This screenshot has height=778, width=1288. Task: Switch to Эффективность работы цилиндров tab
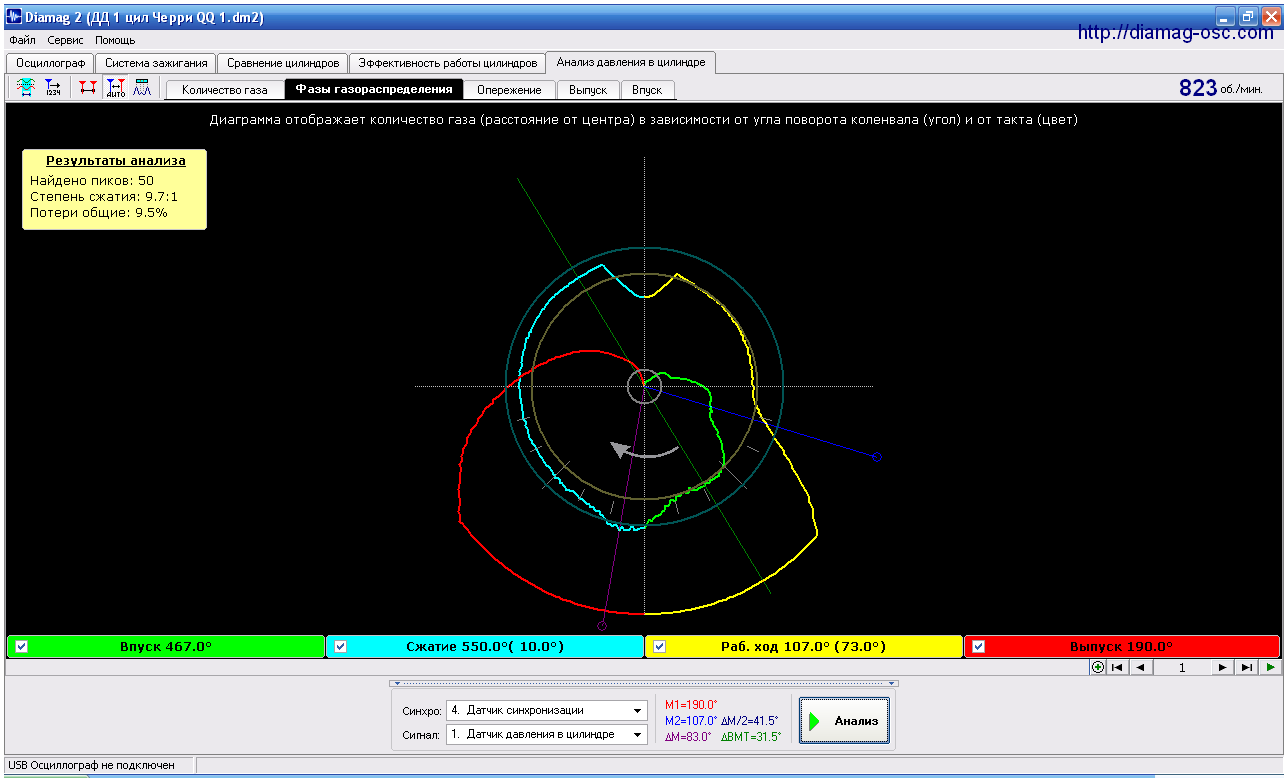tap(448, 62)
